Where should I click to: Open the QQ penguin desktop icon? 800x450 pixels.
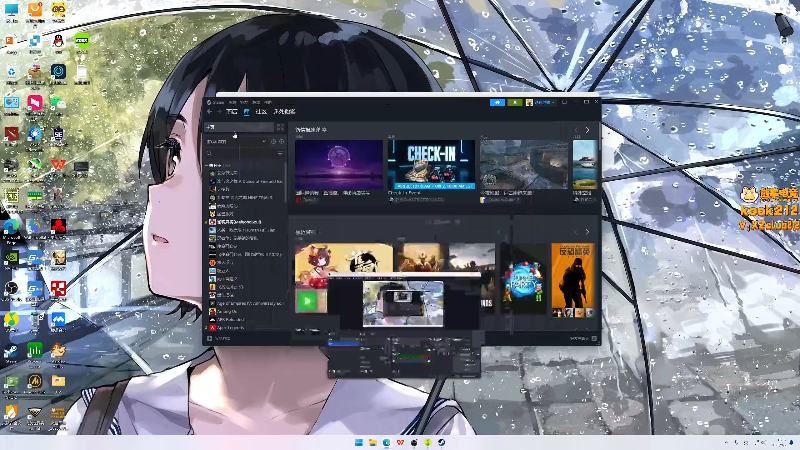click(58, 44)
